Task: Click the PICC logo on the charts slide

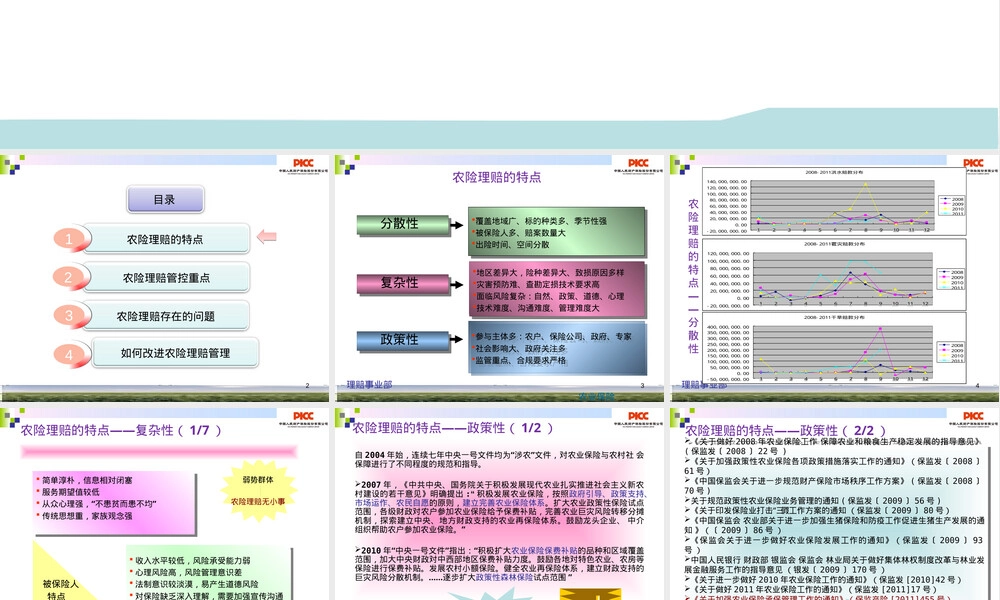Action: (973, 165)
